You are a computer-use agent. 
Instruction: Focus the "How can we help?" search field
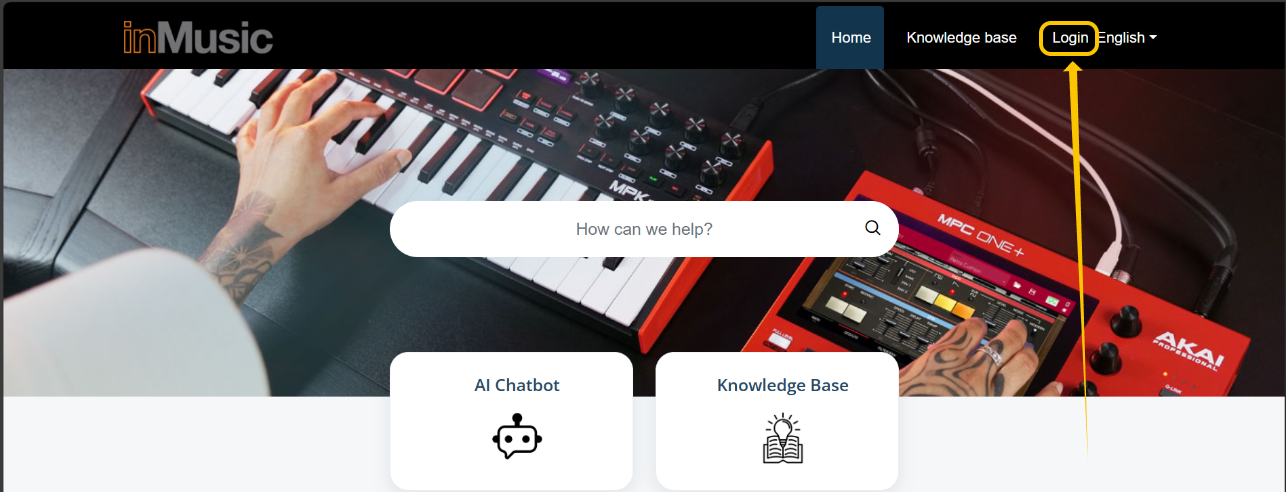click(644, 229)
